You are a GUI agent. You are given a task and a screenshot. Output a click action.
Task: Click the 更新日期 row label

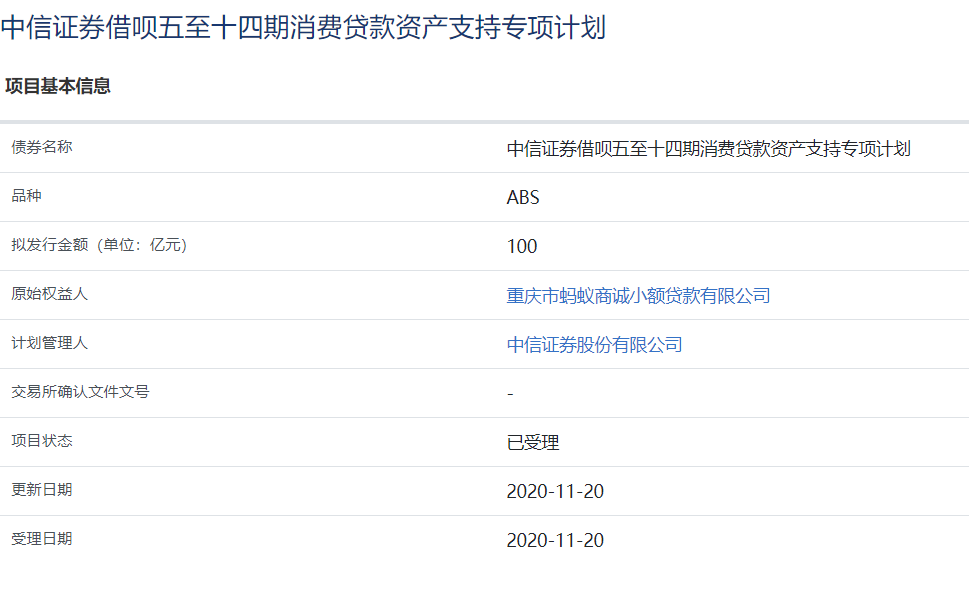point(42,490)
